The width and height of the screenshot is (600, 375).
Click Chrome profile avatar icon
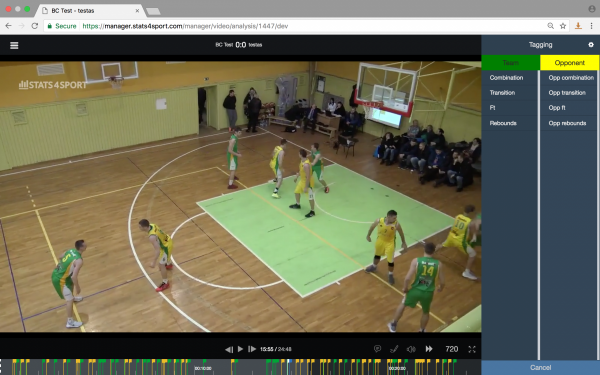(x=592, y=8)
